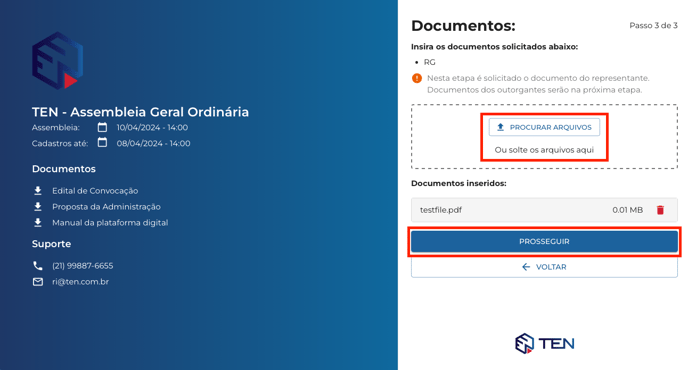The width and height of the screenshot is (688, 370).
Task: Click the envelope email icon under Suporte
Action: 38,282
